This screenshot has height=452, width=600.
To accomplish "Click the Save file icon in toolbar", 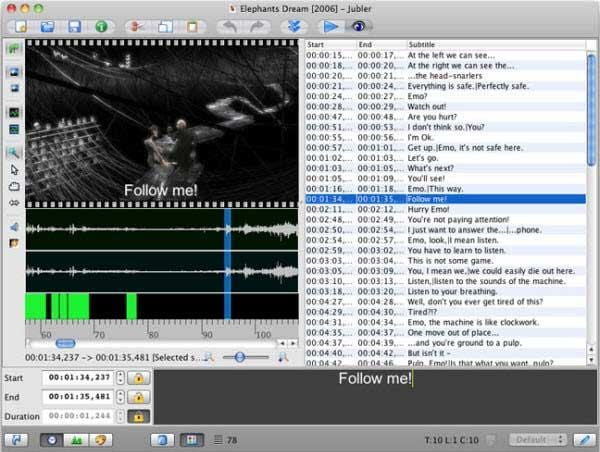I will click(76, 25).
